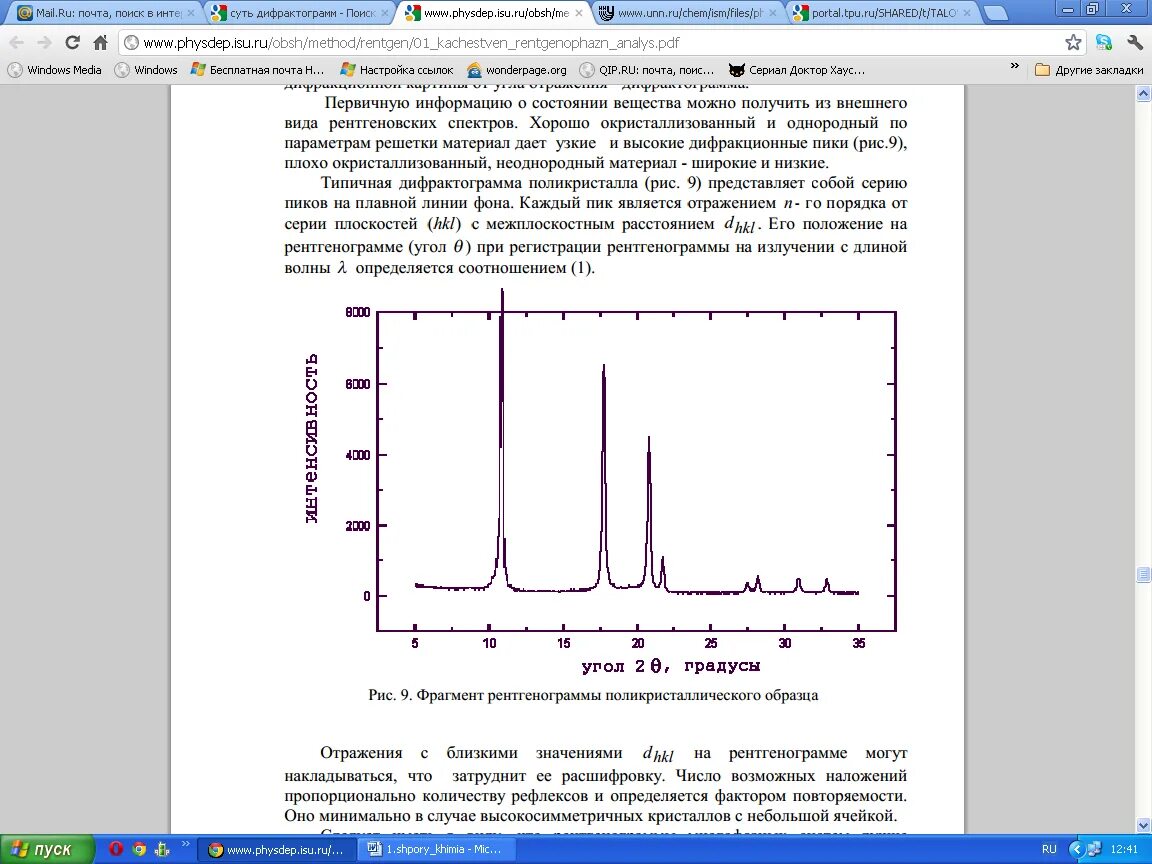Click the scrollbar down arrow

pos(1143,825)
